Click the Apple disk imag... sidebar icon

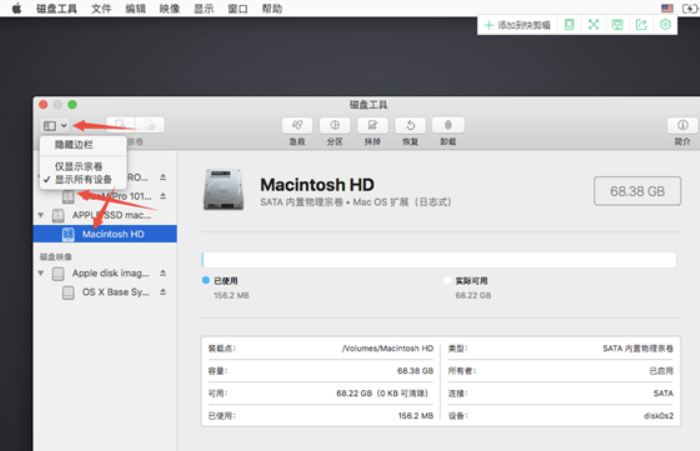[x=58, y=273]
